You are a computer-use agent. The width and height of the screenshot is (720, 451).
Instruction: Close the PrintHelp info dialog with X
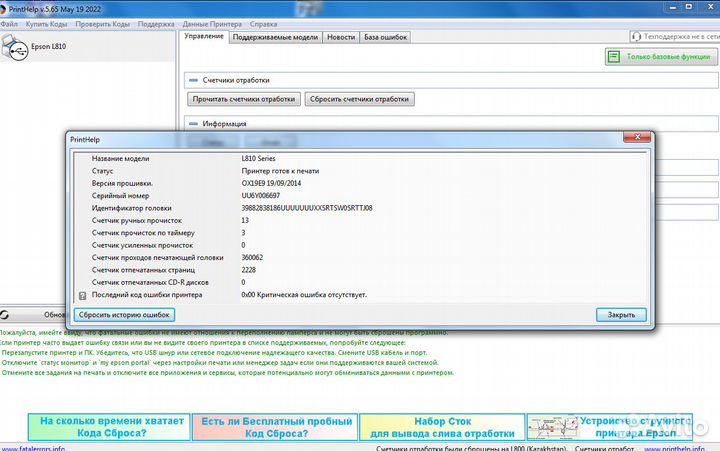[x=637, y=137]
